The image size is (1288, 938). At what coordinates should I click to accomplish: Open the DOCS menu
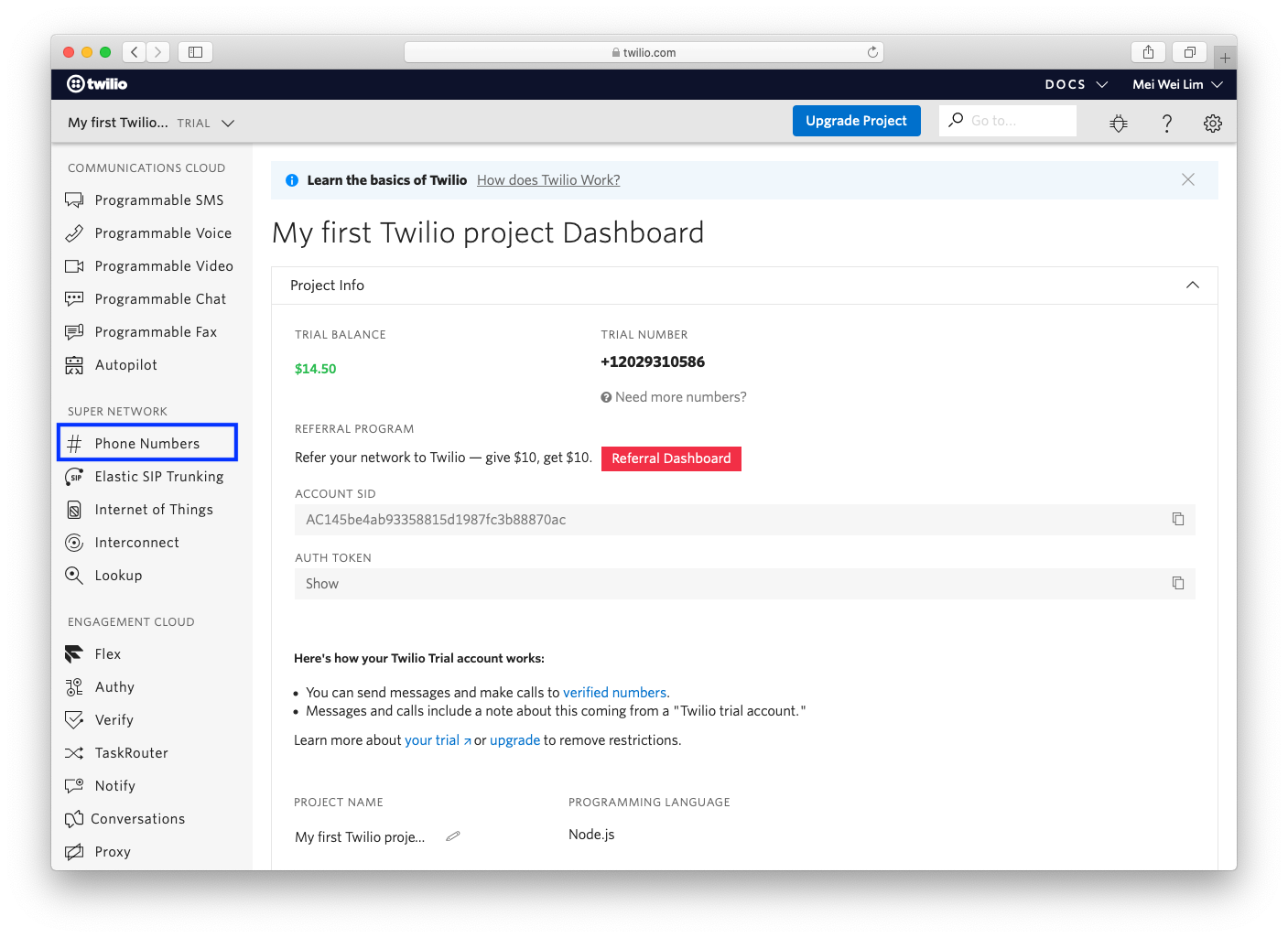1076,83
